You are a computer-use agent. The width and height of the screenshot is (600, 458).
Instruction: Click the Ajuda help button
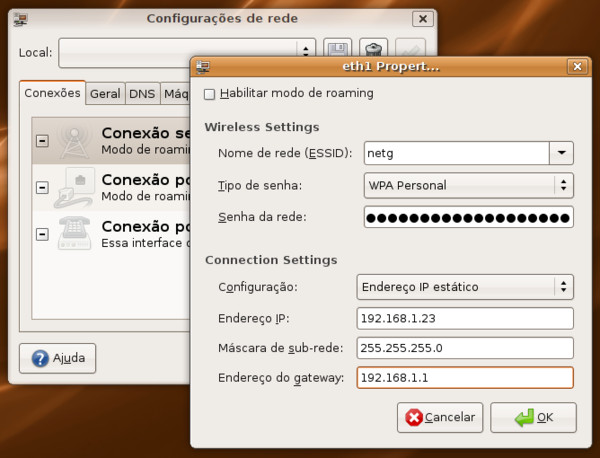pyautogui.click(x=57, y=359)
